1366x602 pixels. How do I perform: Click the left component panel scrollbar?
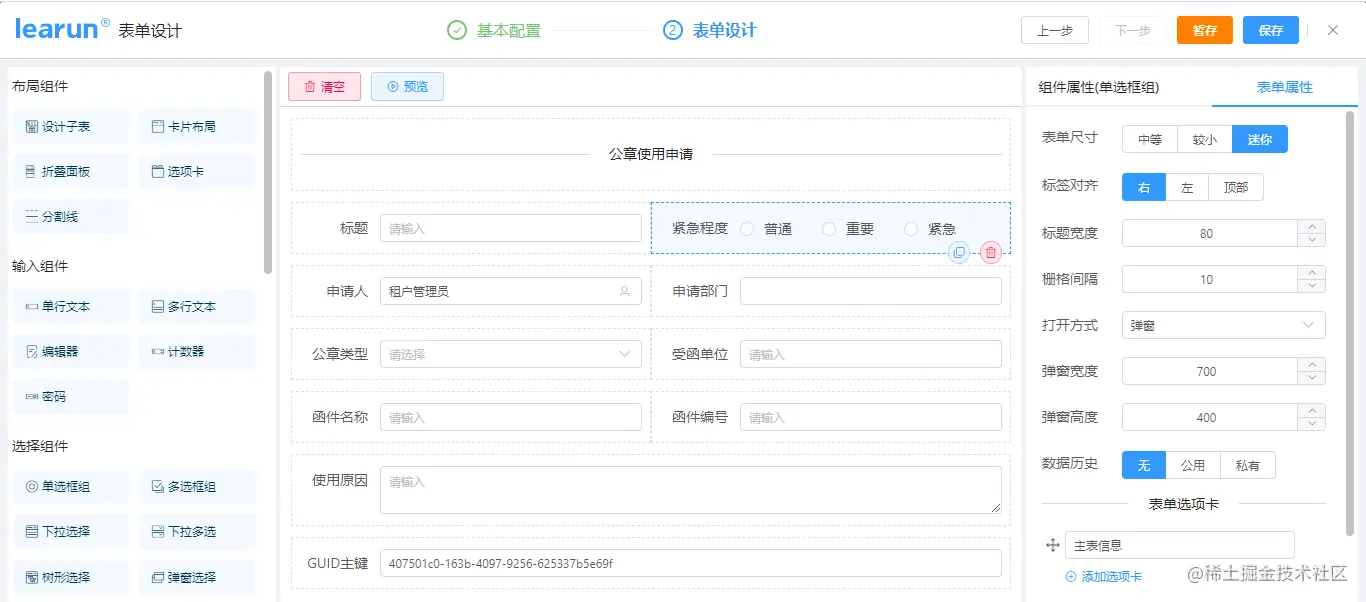tap(267, 172)
